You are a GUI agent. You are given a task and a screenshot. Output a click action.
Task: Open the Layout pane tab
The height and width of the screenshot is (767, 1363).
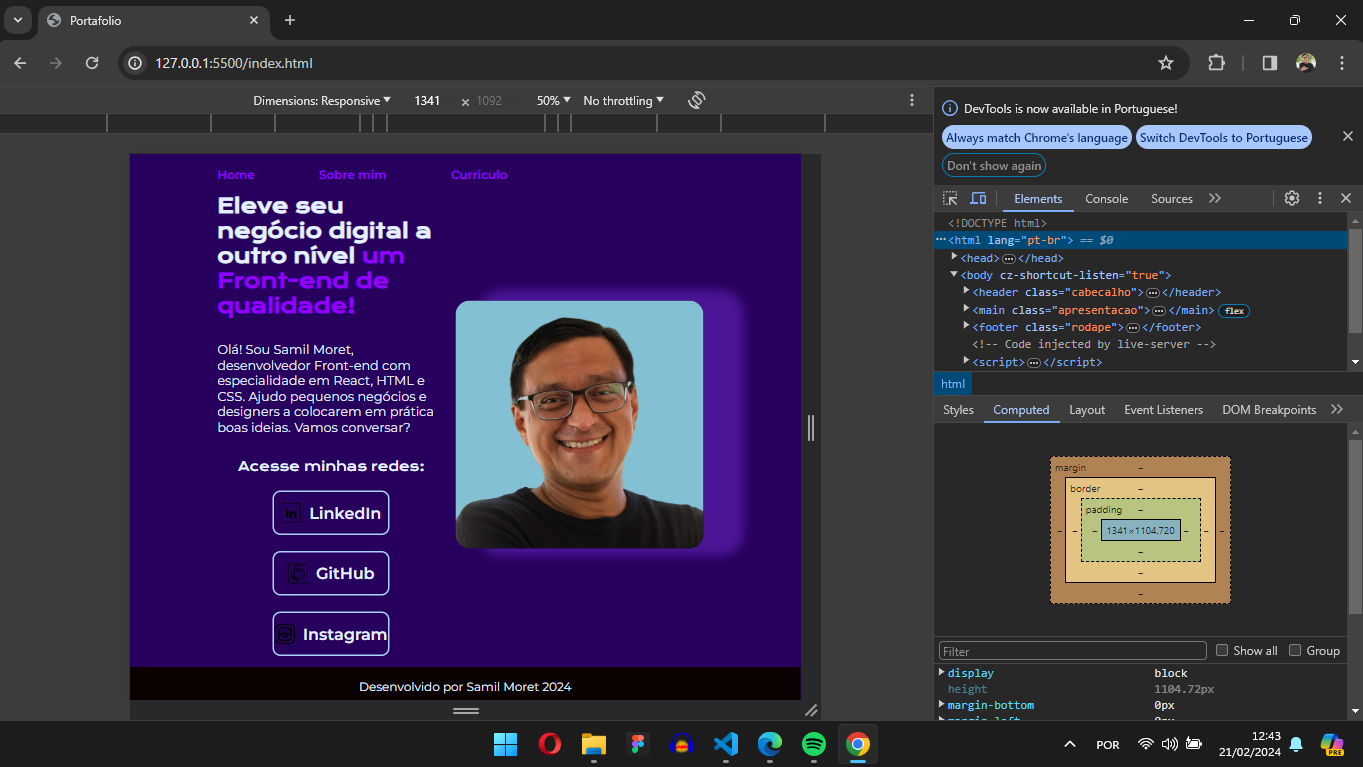tap(1087, 410)
